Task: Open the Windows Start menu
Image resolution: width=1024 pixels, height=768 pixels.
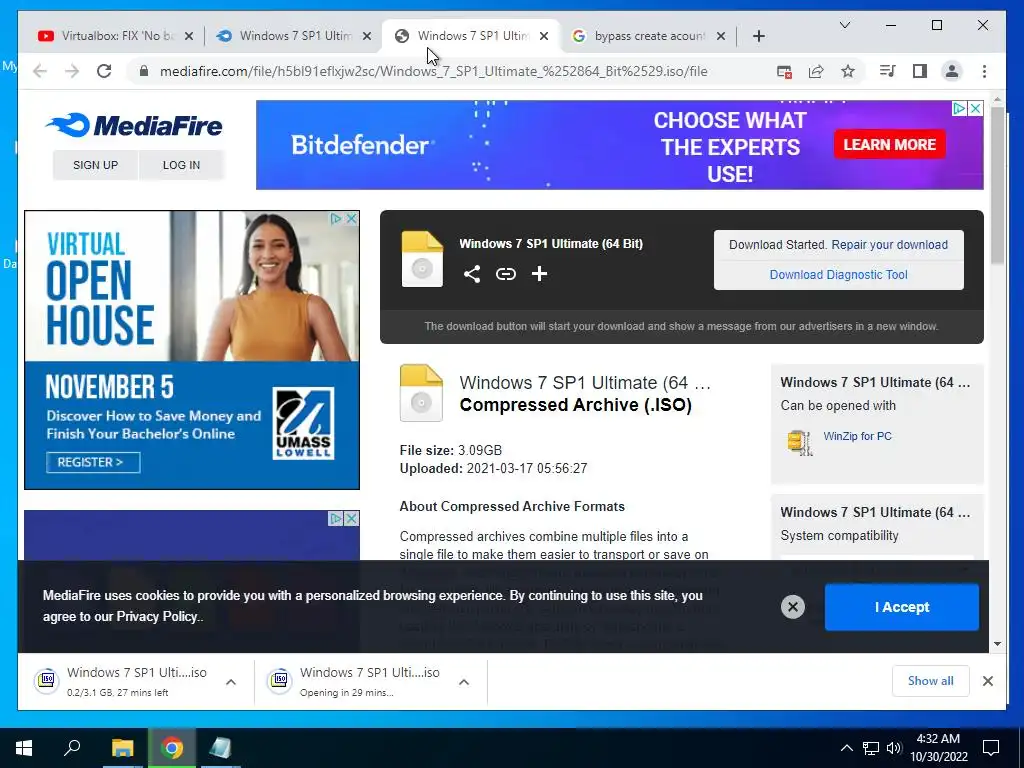Action: pos(24,748)
